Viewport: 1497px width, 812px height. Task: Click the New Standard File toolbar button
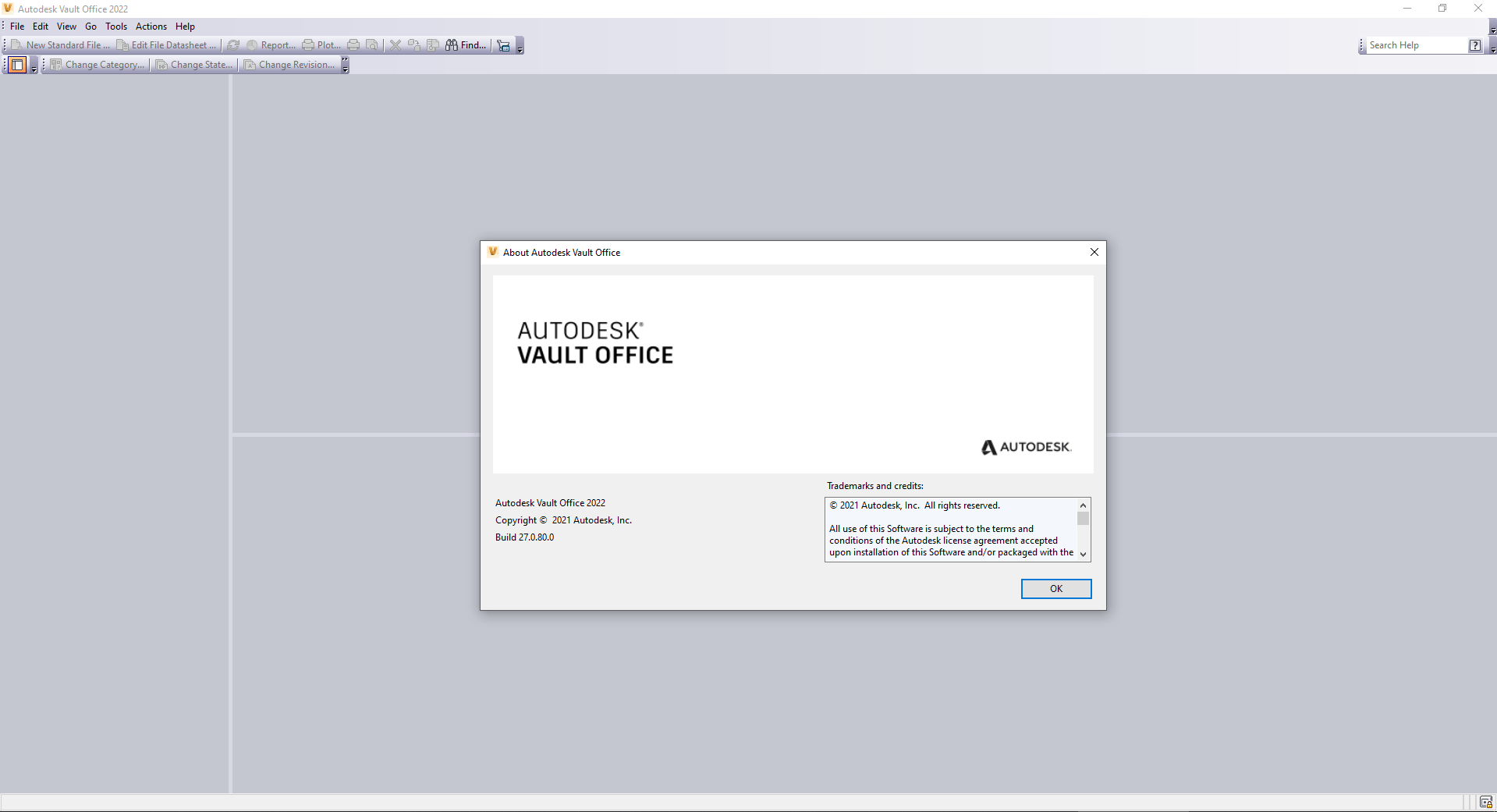point(61,45)
